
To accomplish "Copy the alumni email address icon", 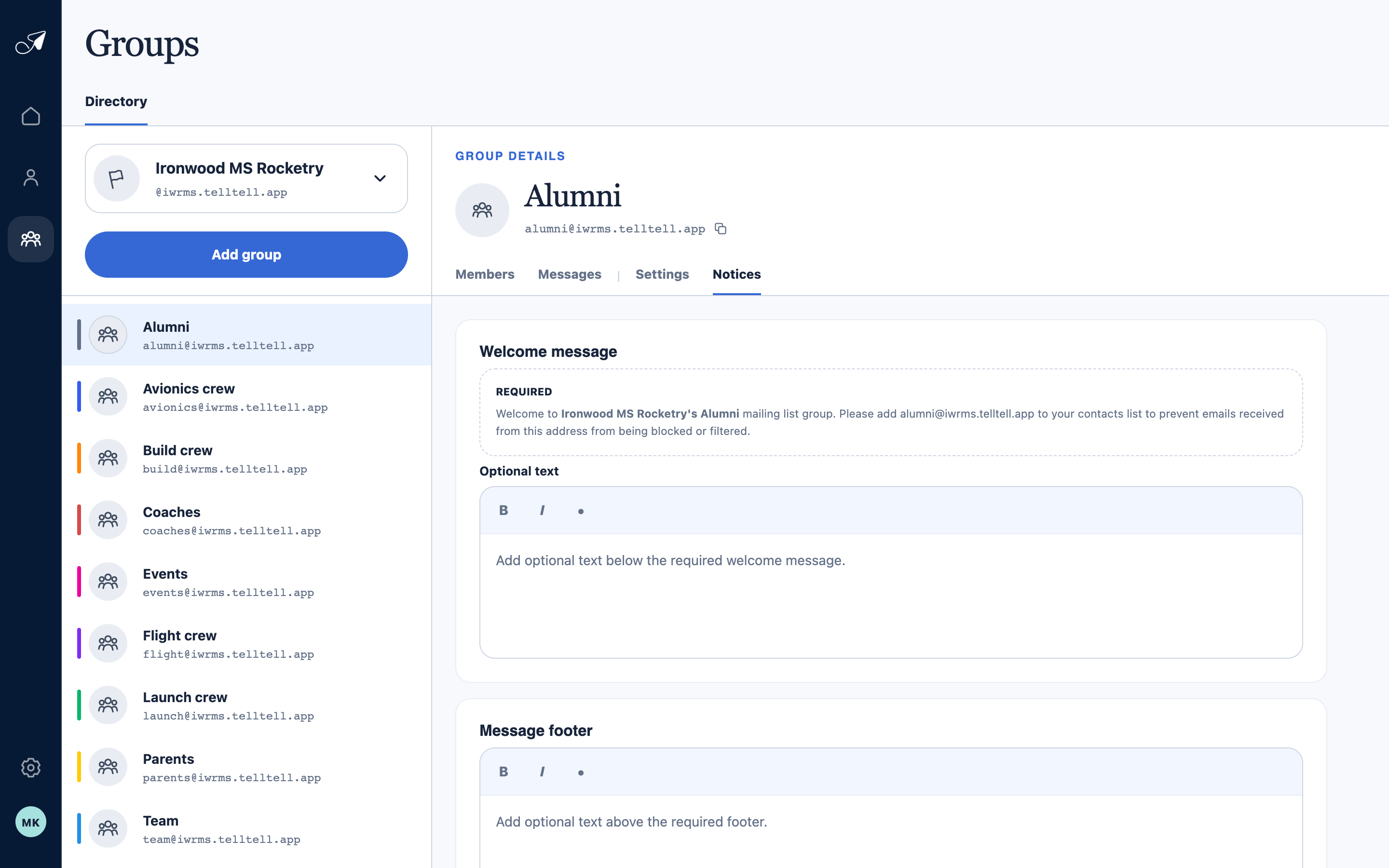I will point(721,229).
